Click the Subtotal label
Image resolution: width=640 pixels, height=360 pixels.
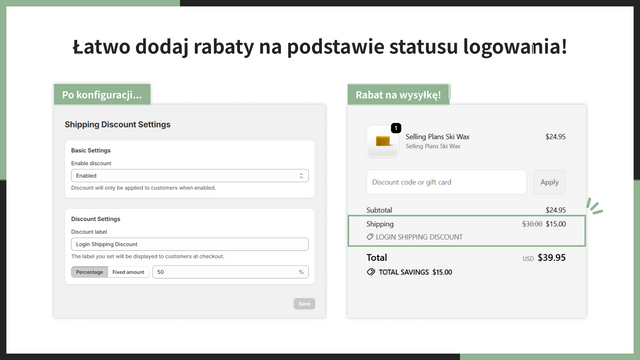(x=379, y=210)
